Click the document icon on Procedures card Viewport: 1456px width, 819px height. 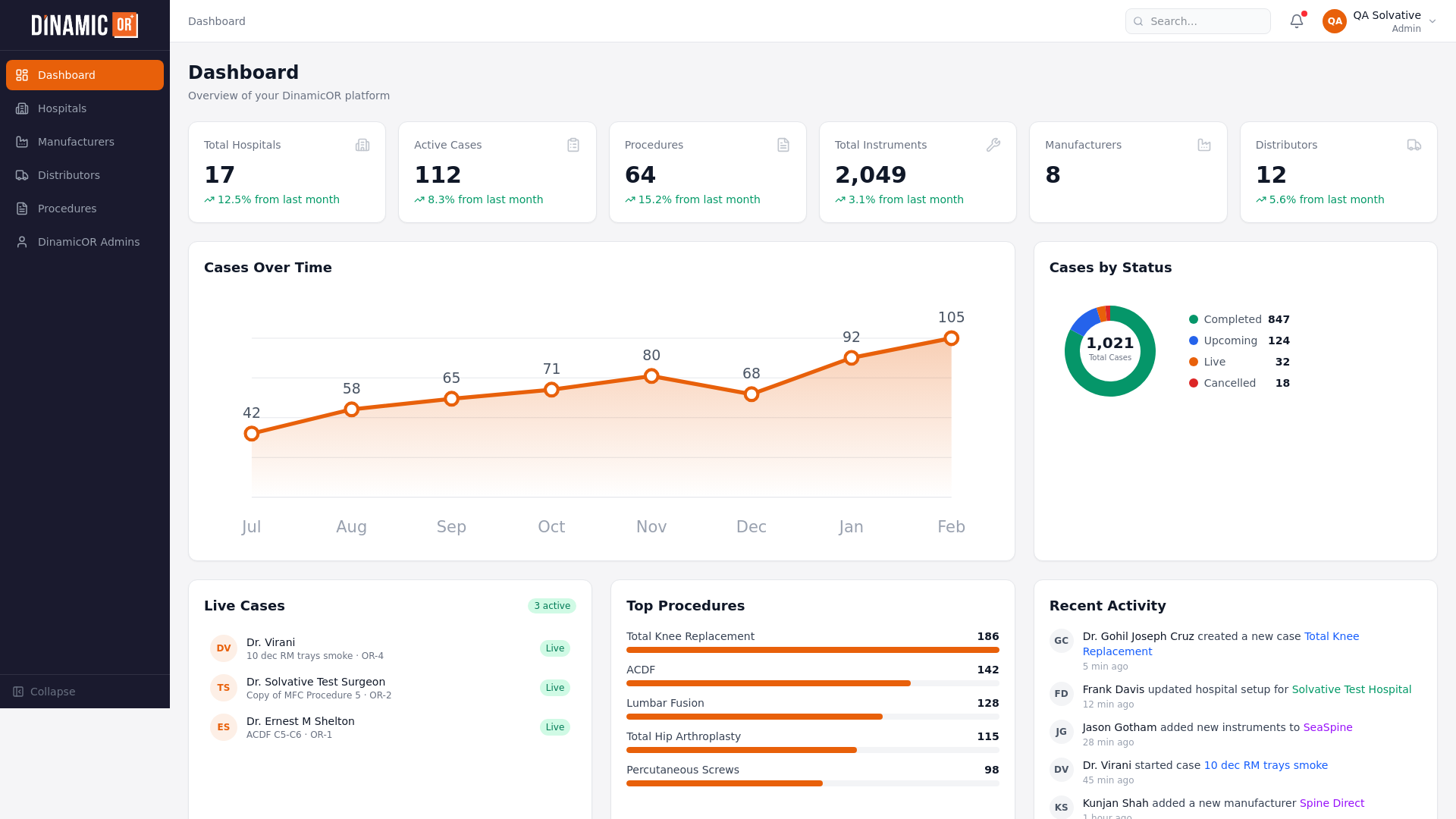(783, 145)
